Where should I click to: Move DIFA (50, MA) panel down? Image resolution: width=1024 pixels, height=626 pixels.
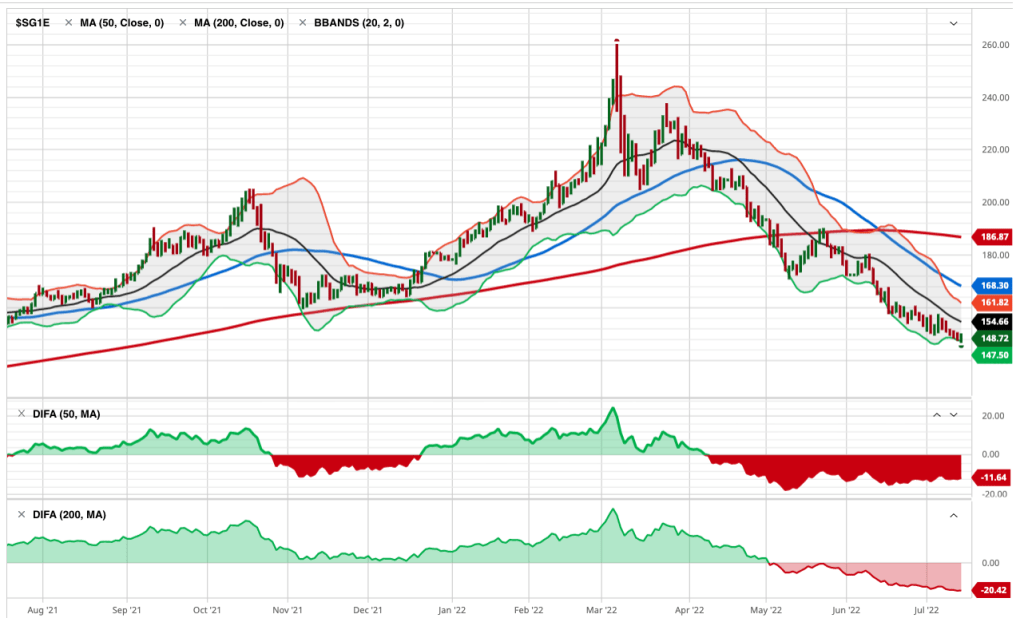coord(953,414)
